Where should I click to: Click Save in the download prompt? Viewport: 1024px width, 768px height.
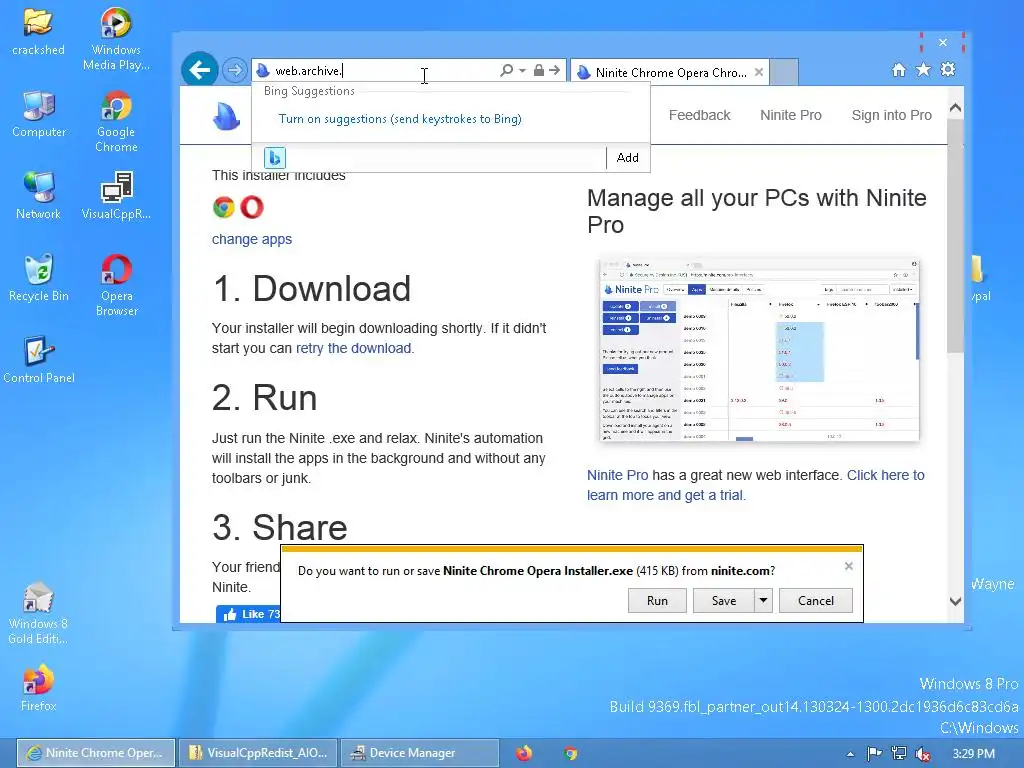[x=724, y=601]
